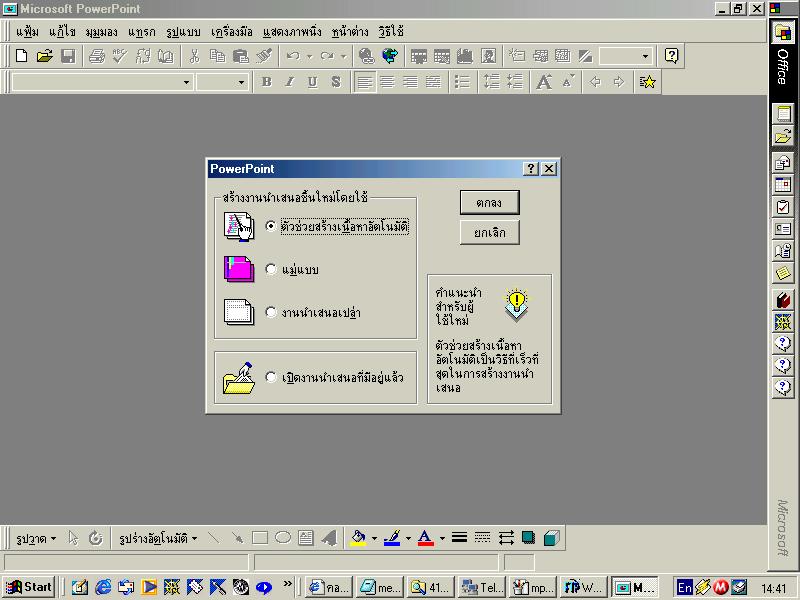Click Internet Explorer quick launch icon
This screenshot has height=600, width=800.
pyautogui.click(x=103, y=587)
